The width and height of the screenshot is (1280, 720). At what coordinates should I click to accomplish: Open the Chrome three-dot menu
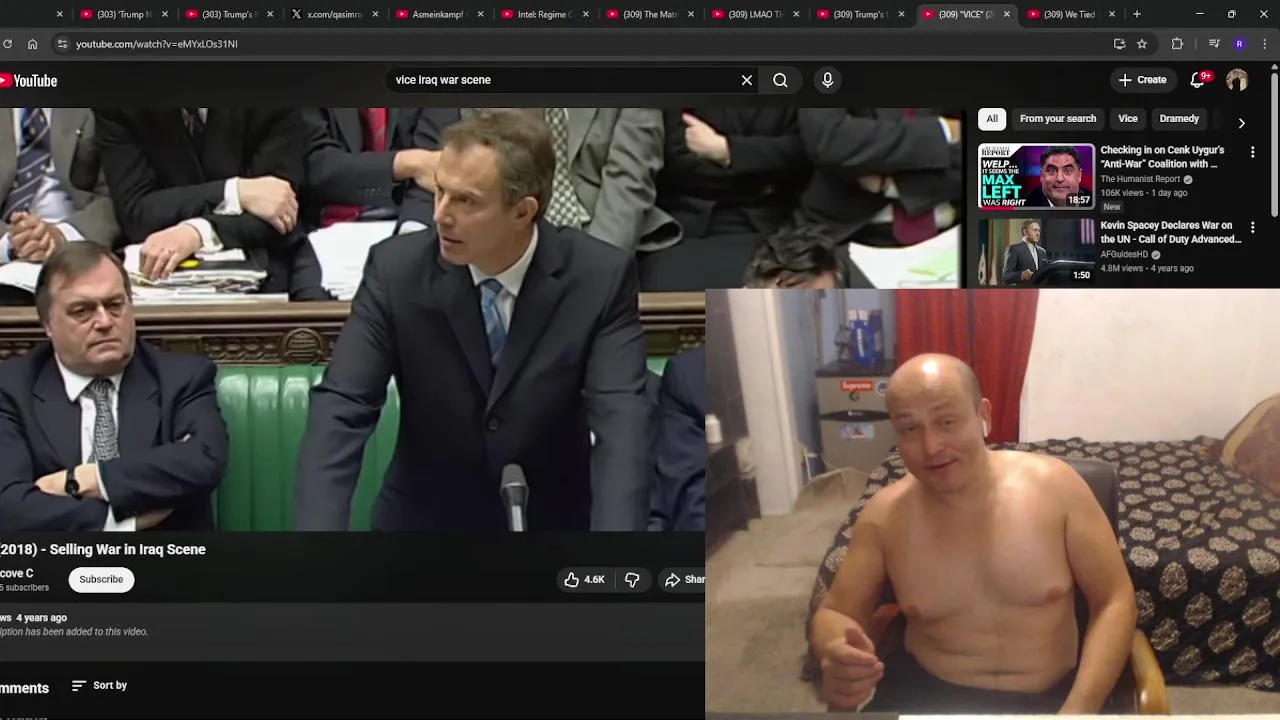(1266, 44)
